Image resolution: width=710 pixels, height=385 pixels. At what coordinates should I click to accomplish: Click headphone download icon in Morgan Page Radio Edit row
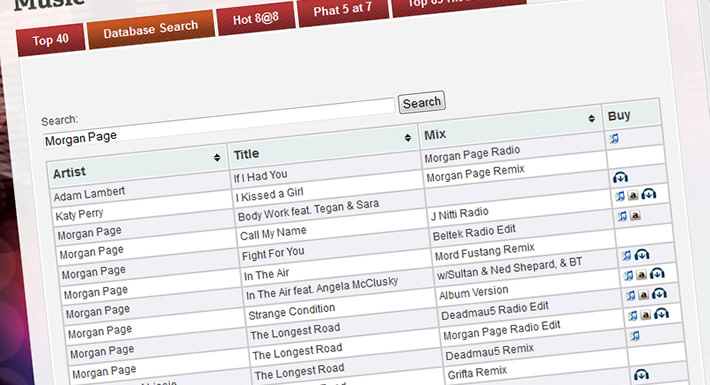(x=662, y=313)
